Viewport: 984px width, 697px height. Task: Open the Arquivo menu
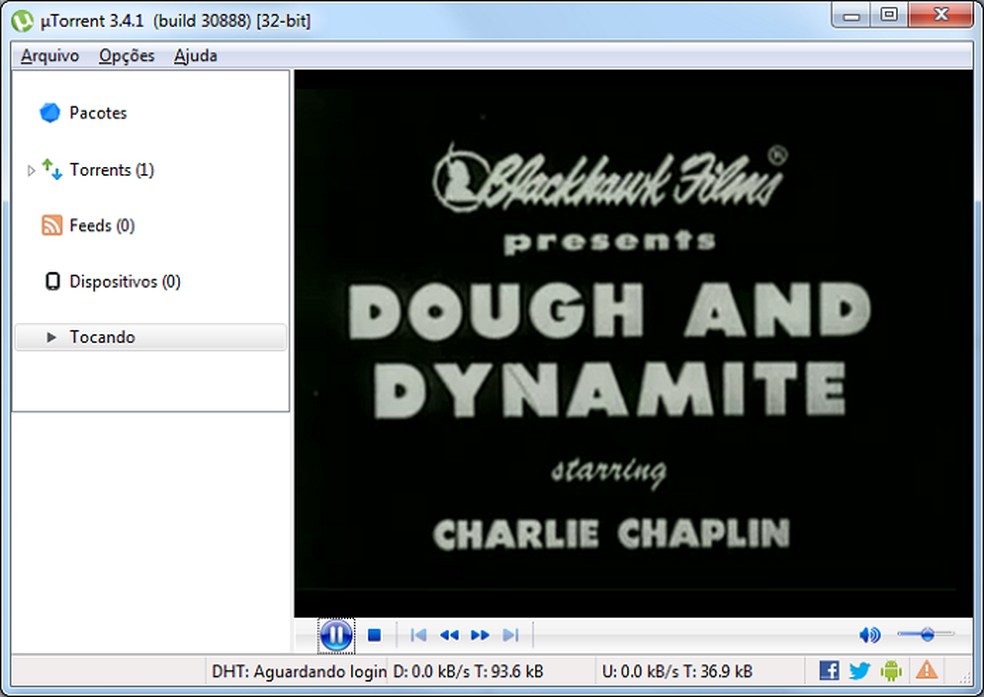[50, 56]
